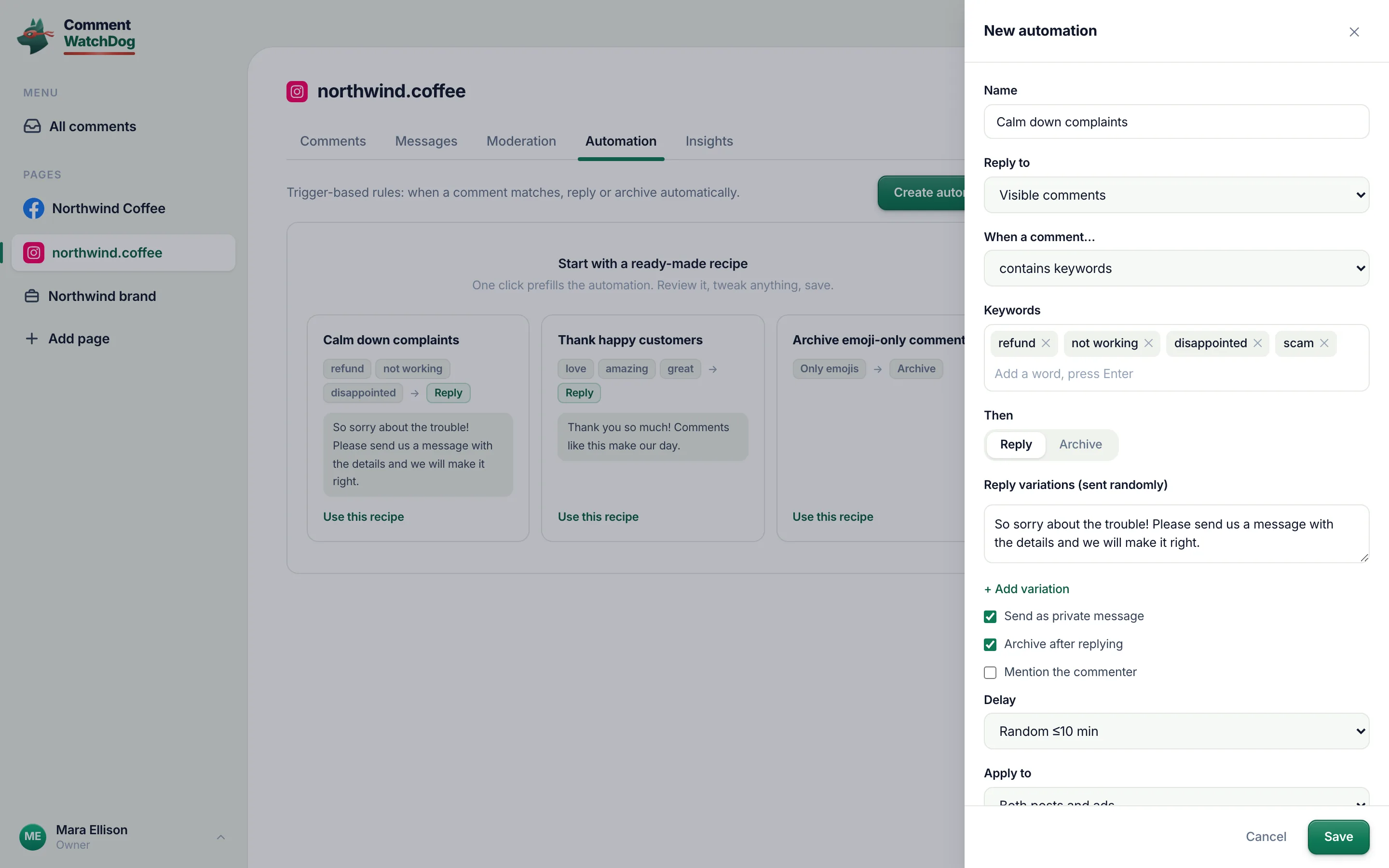Switch to the Messages tab
This screenshot has width=1389, height=868.
click(x=426, y=141)
